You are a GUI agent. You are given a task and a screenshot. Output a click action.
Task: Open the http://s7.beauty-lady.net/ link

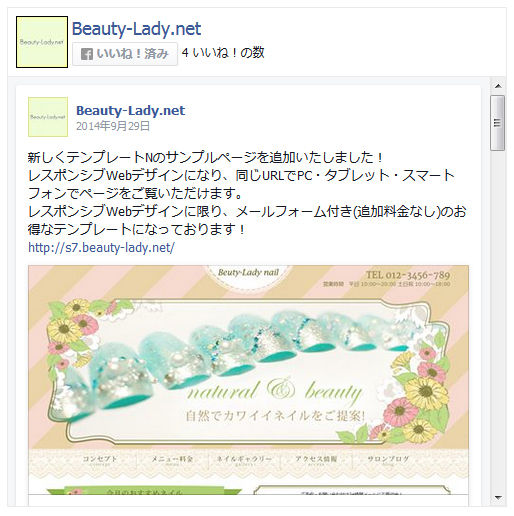click(101, 248)
